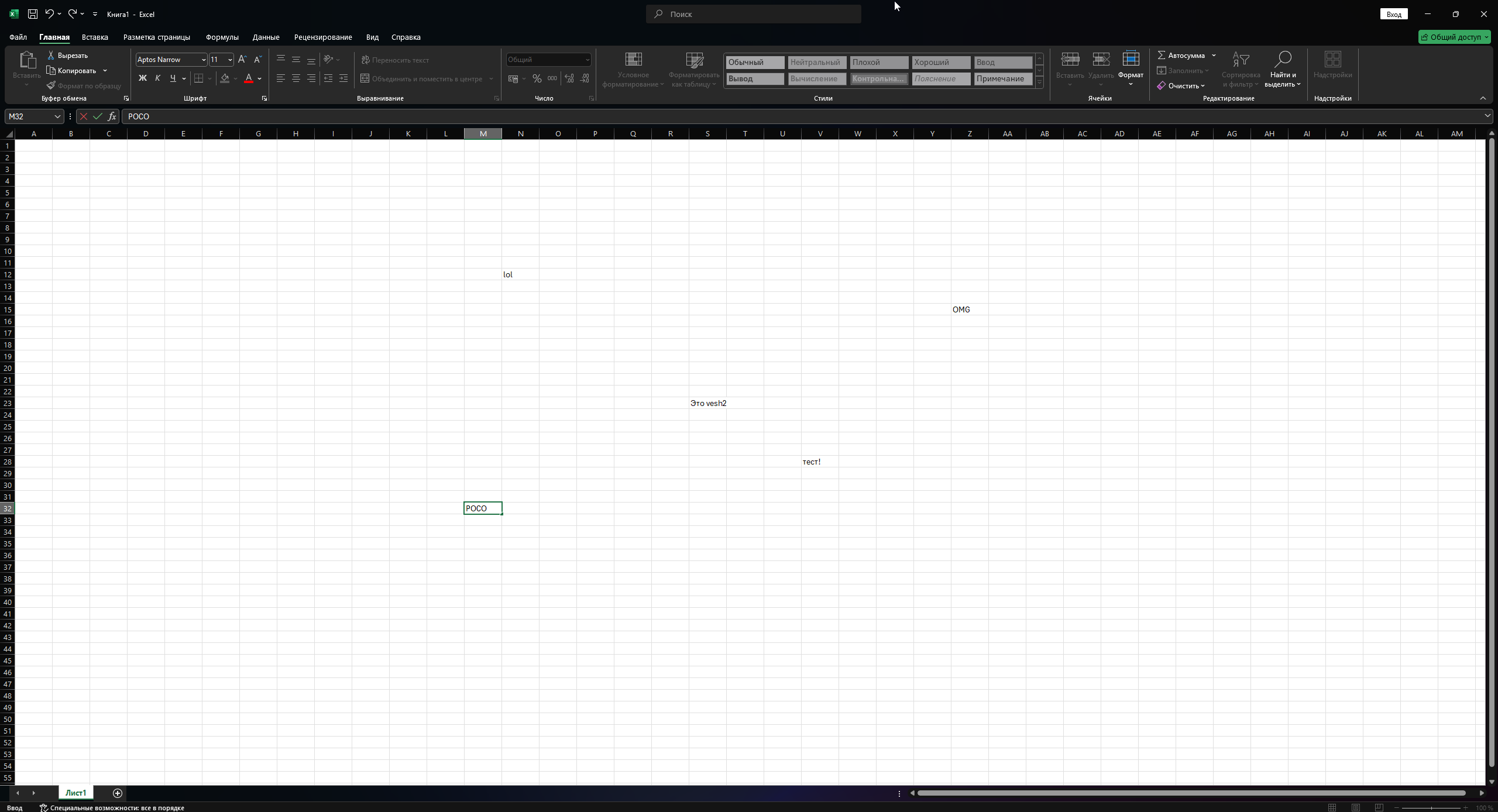Select the Лист1 sheet tab
1498x812 pixels.
click(x=75, y=793)
